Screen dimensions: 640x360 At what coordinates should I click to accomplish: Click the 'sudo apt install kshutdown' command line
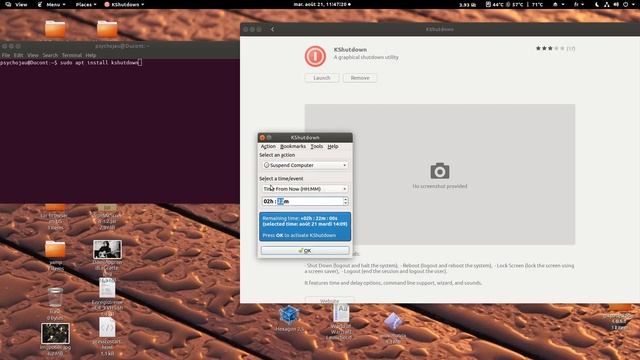click(x=100, y=63)
